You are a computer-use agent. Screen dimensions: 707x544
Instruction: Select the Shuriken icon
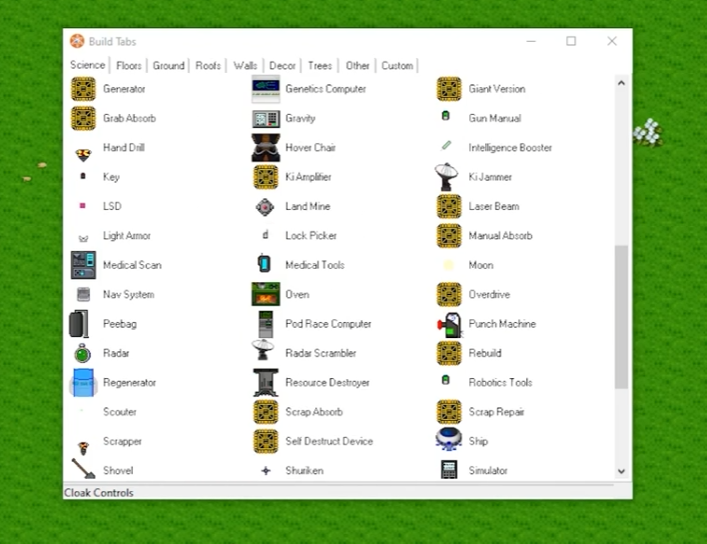tap(266, 471)
